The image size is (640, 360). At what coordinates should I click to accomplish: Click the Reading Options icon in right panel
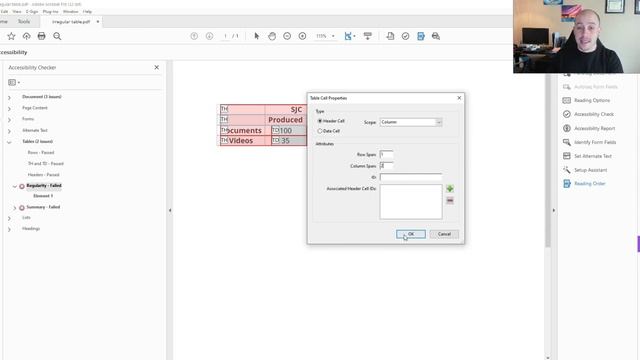click(x=567, y=100)
